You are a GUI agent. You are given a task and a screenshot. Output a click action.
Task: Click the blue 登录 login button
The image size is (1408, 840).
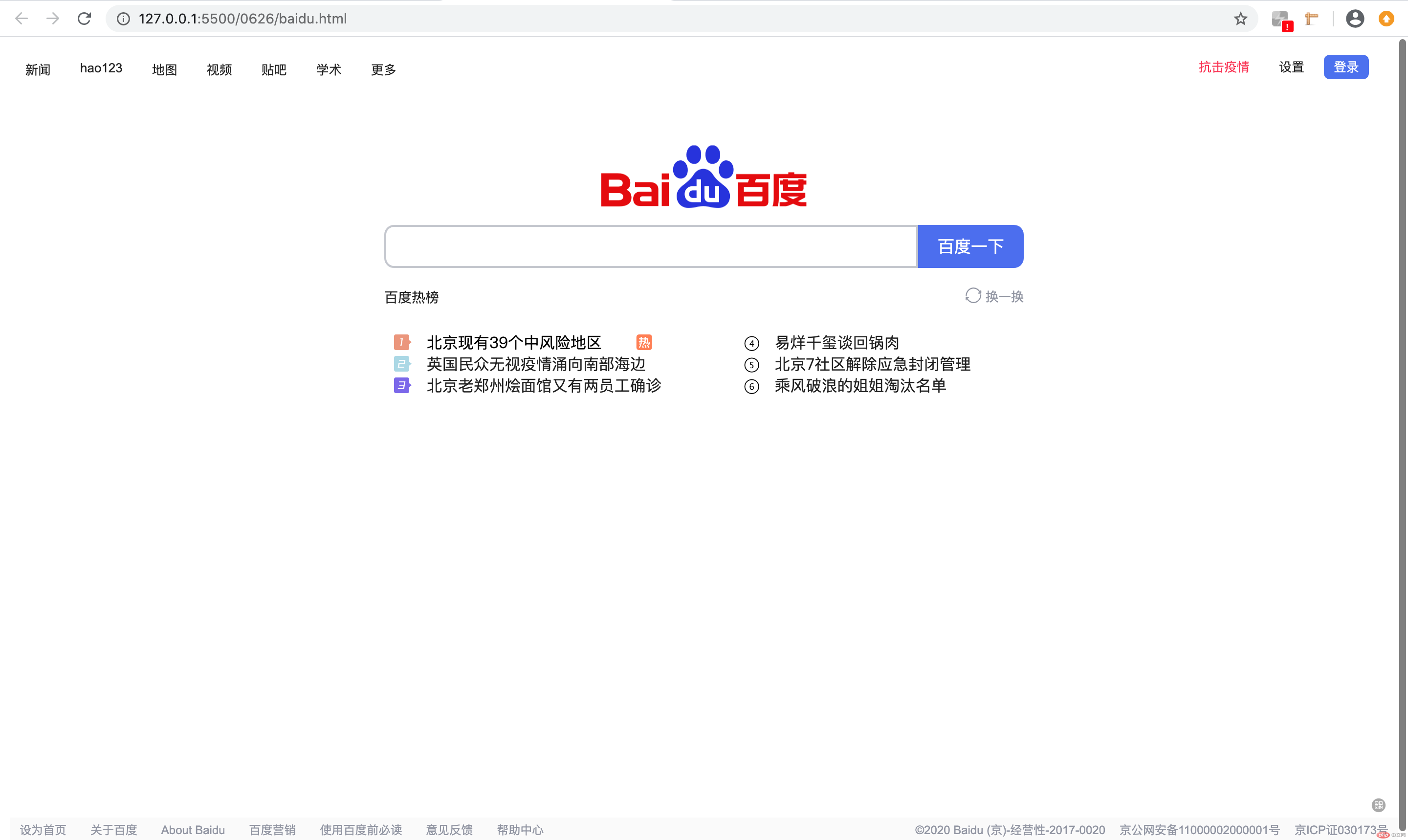[x=1346, y=67]
